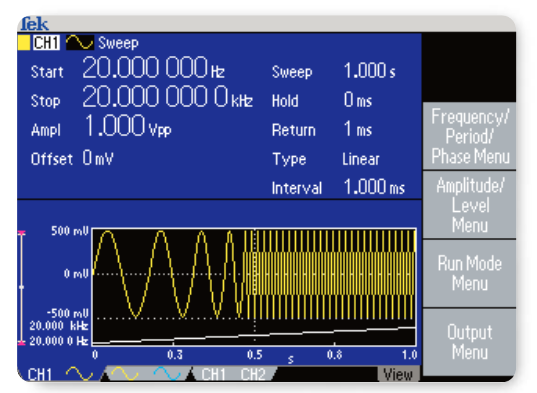
Task: Open the Amplitude/Level Menu
Action: click(x=470, y=205)
